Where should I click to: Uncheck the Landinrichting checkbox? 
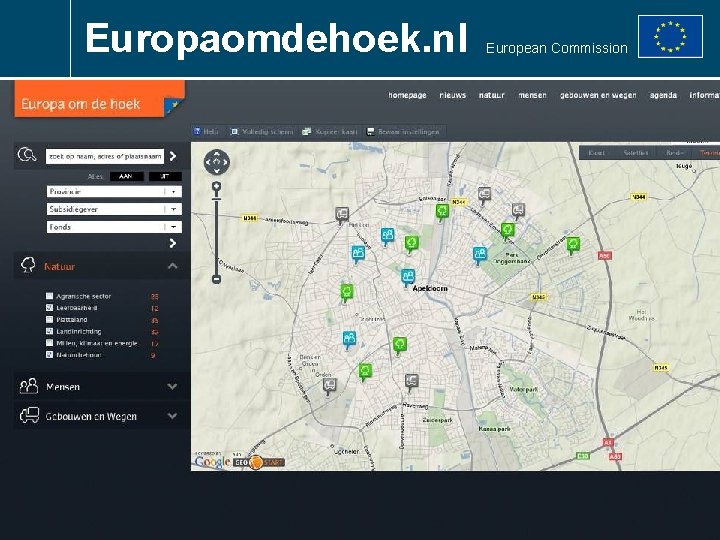pos(50,331)
